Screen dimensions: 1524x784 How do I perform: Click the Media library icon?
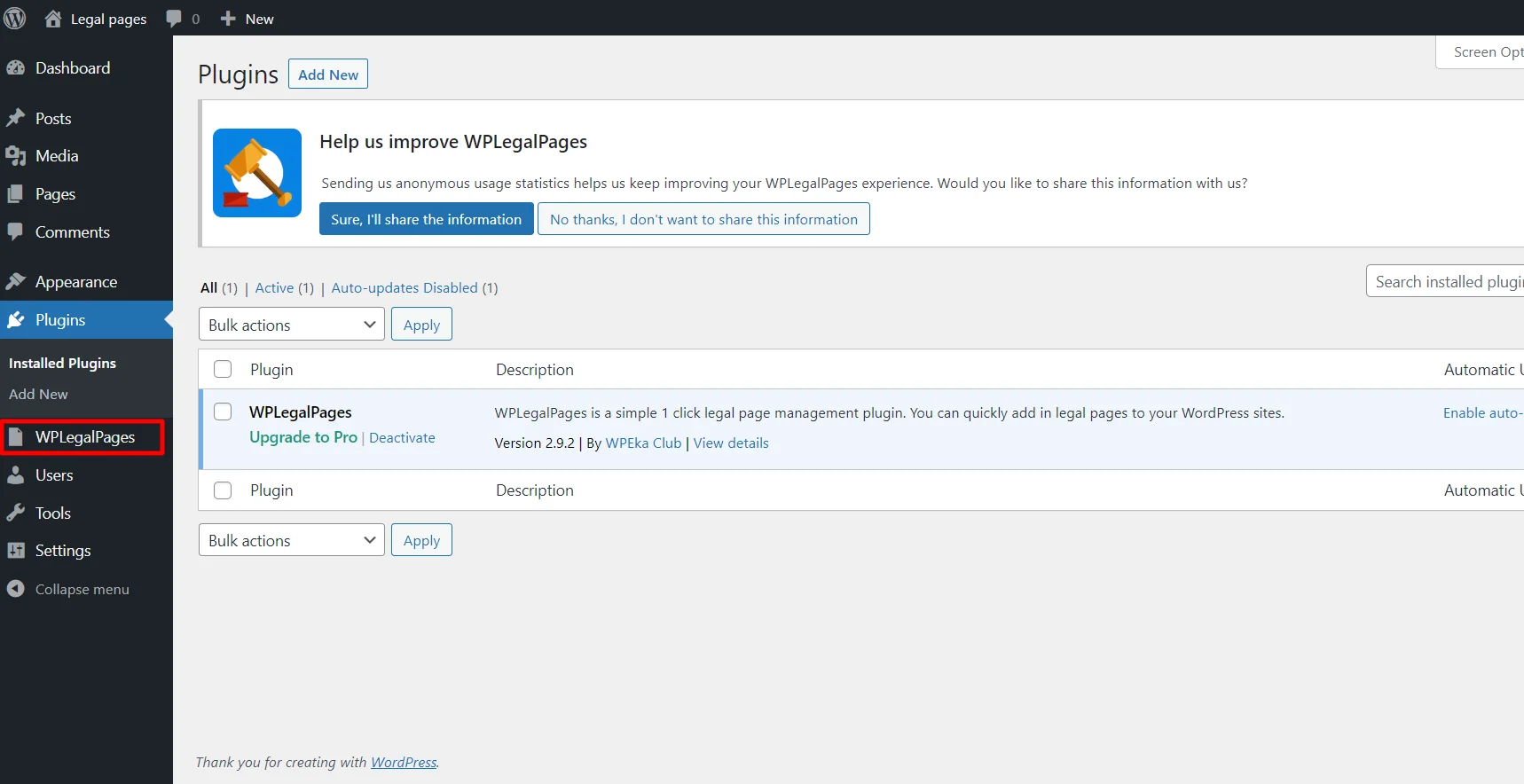pos(16,156)
